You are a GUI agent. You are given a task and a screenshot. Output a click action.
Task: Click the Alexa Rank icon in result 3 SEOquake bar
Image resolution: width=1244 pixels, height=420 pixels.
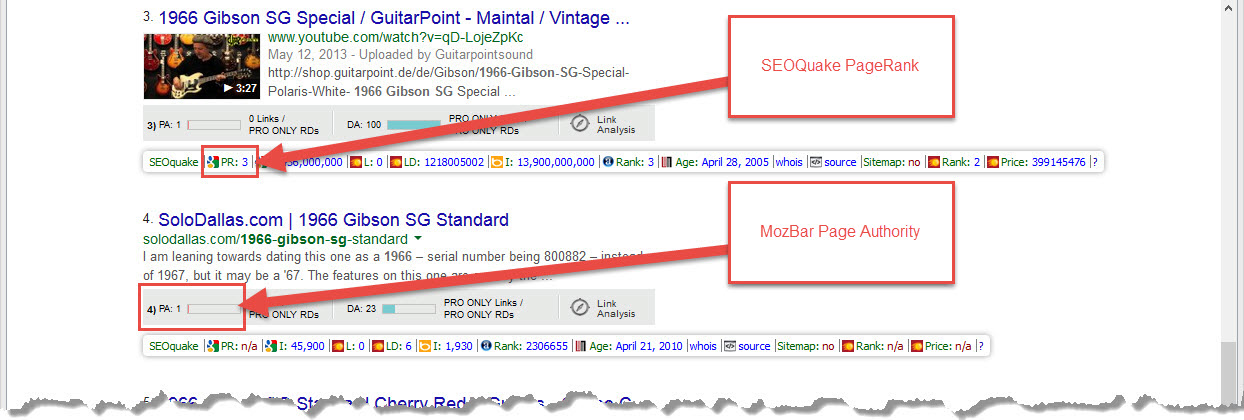[607, 162]
